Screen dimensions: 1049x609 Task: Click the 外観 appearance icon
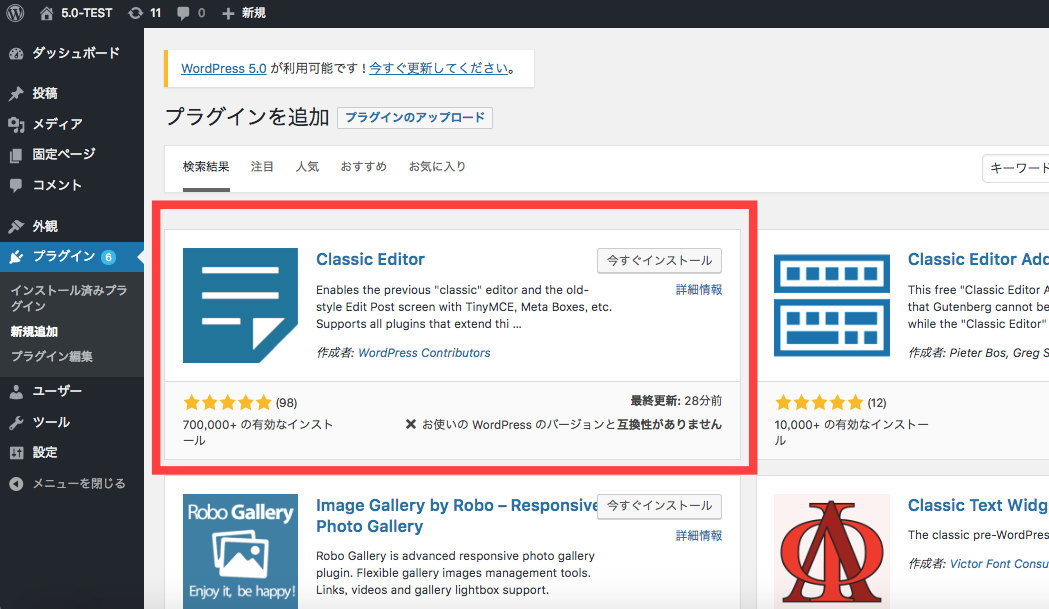pos(17,226)
